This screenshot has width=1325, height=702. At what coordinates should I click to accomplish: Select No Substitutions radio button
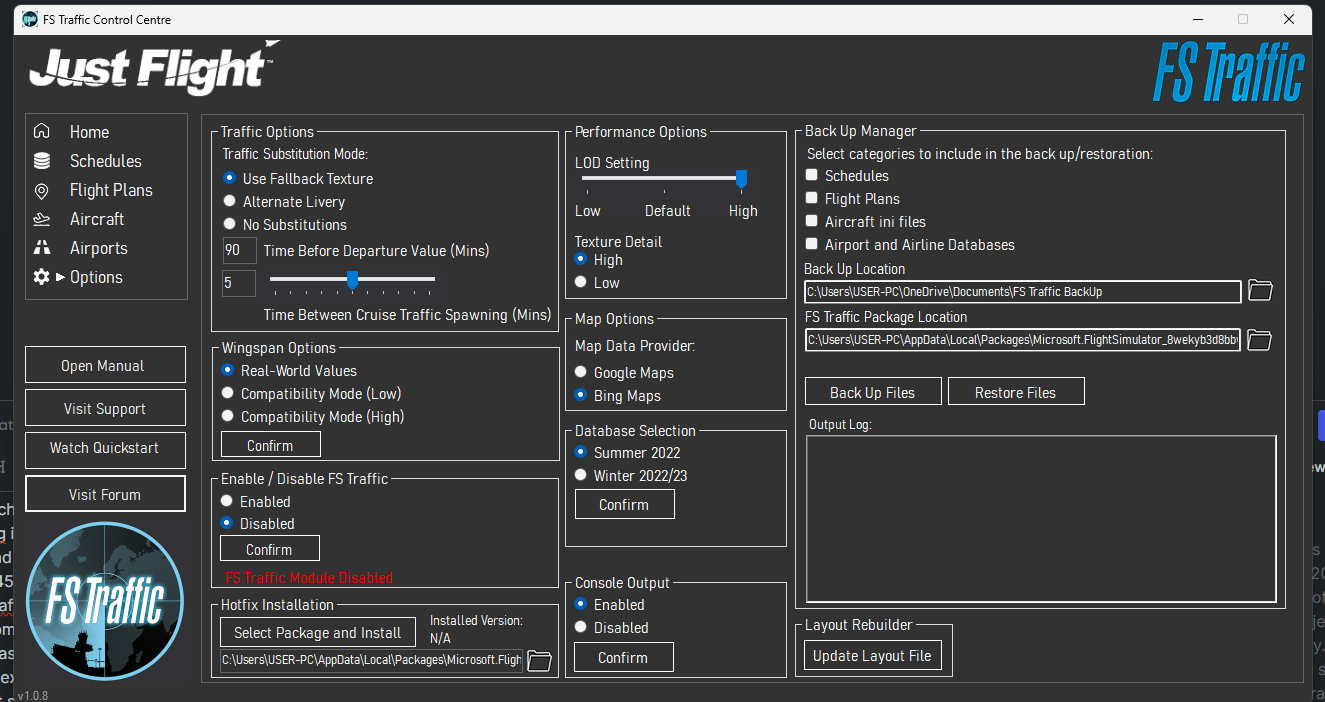tap(229, 224)
